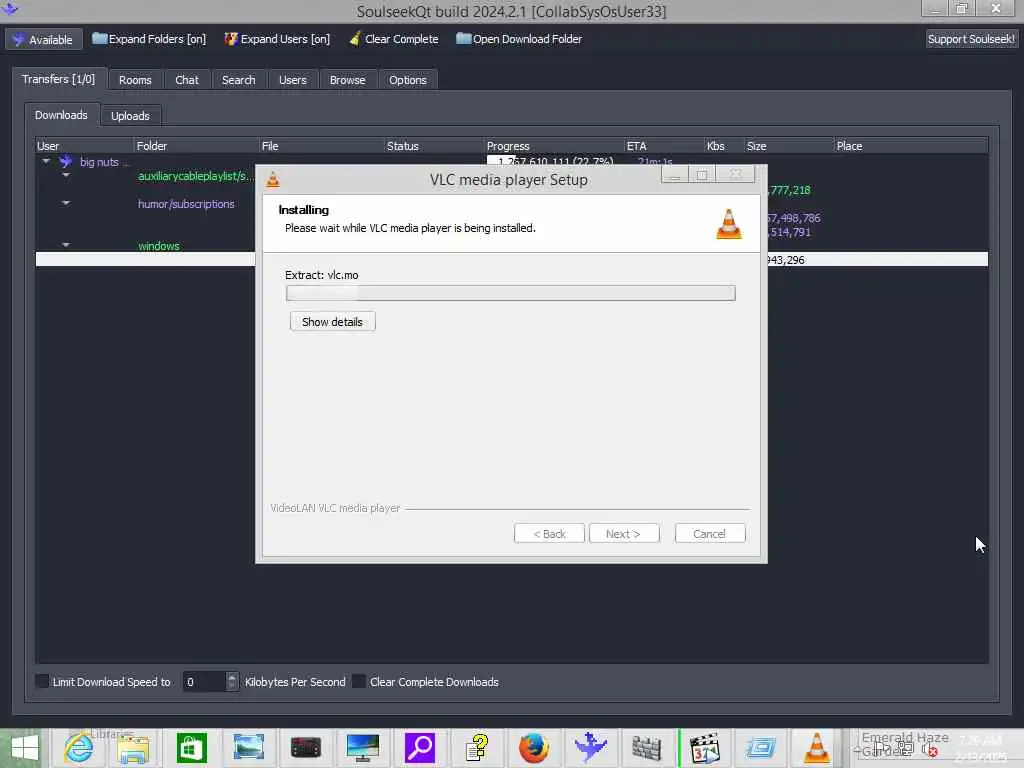Open the Options tab

pyautogui.click(x=408, y=80)
